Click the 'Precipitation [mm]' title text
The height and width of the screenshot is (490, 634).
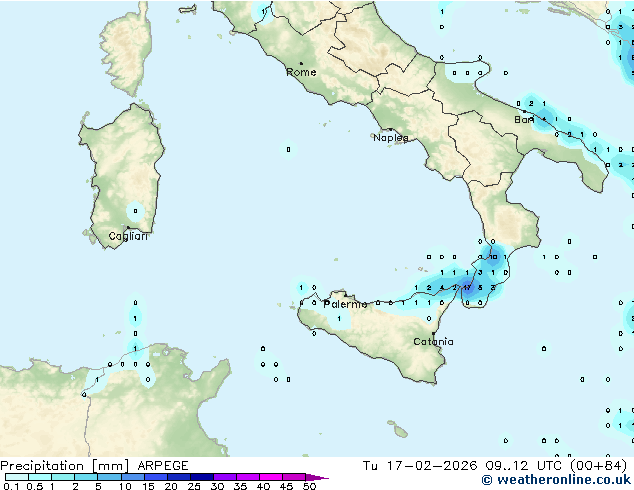coord(64,466)
